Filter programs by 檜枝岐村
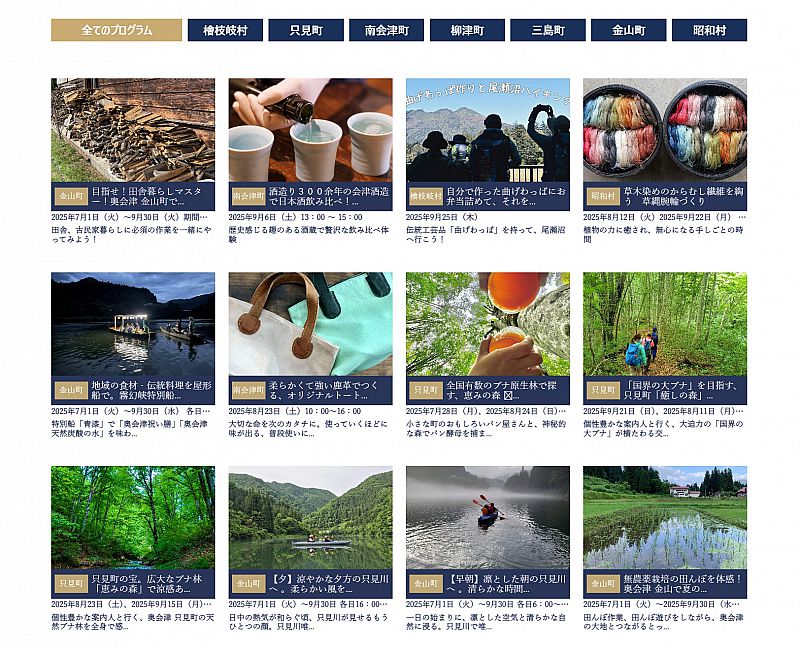 tap(225, 30)
